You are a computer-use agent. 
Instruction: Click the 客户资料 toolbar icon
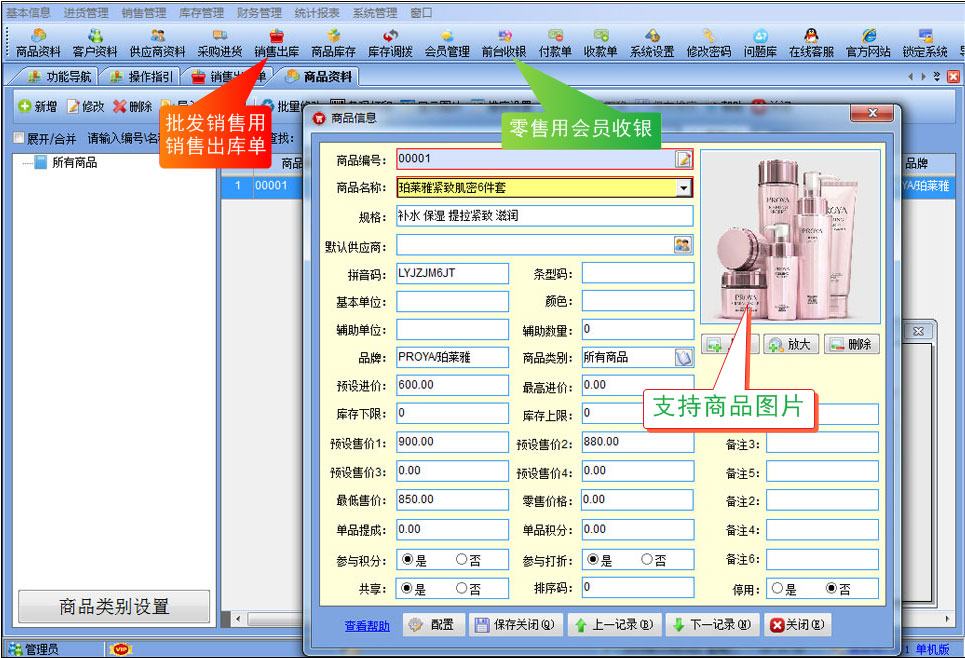click(x=95, y=43)
